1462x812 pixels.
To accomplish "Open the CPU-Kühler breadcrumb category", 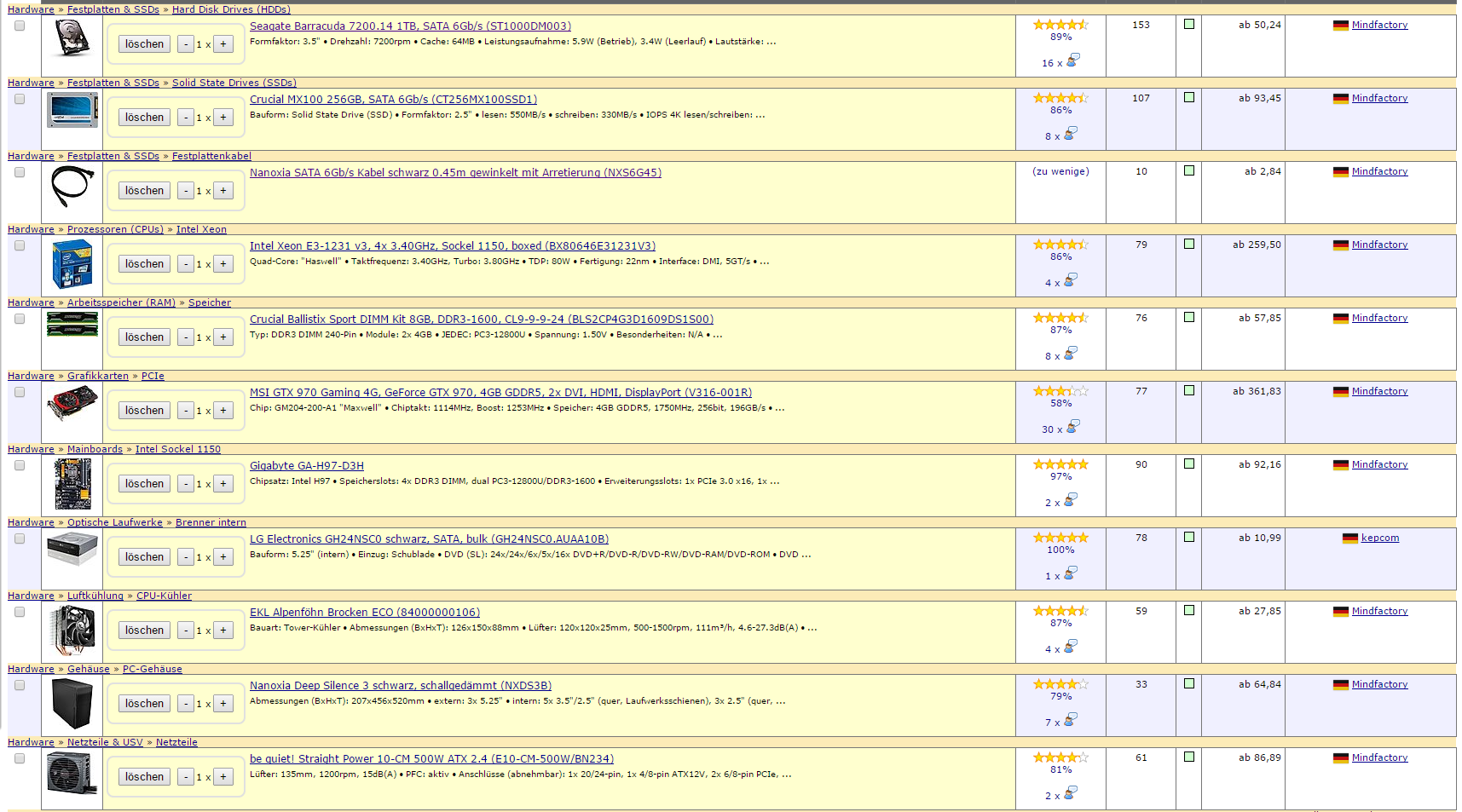I will tap(164, 596).
